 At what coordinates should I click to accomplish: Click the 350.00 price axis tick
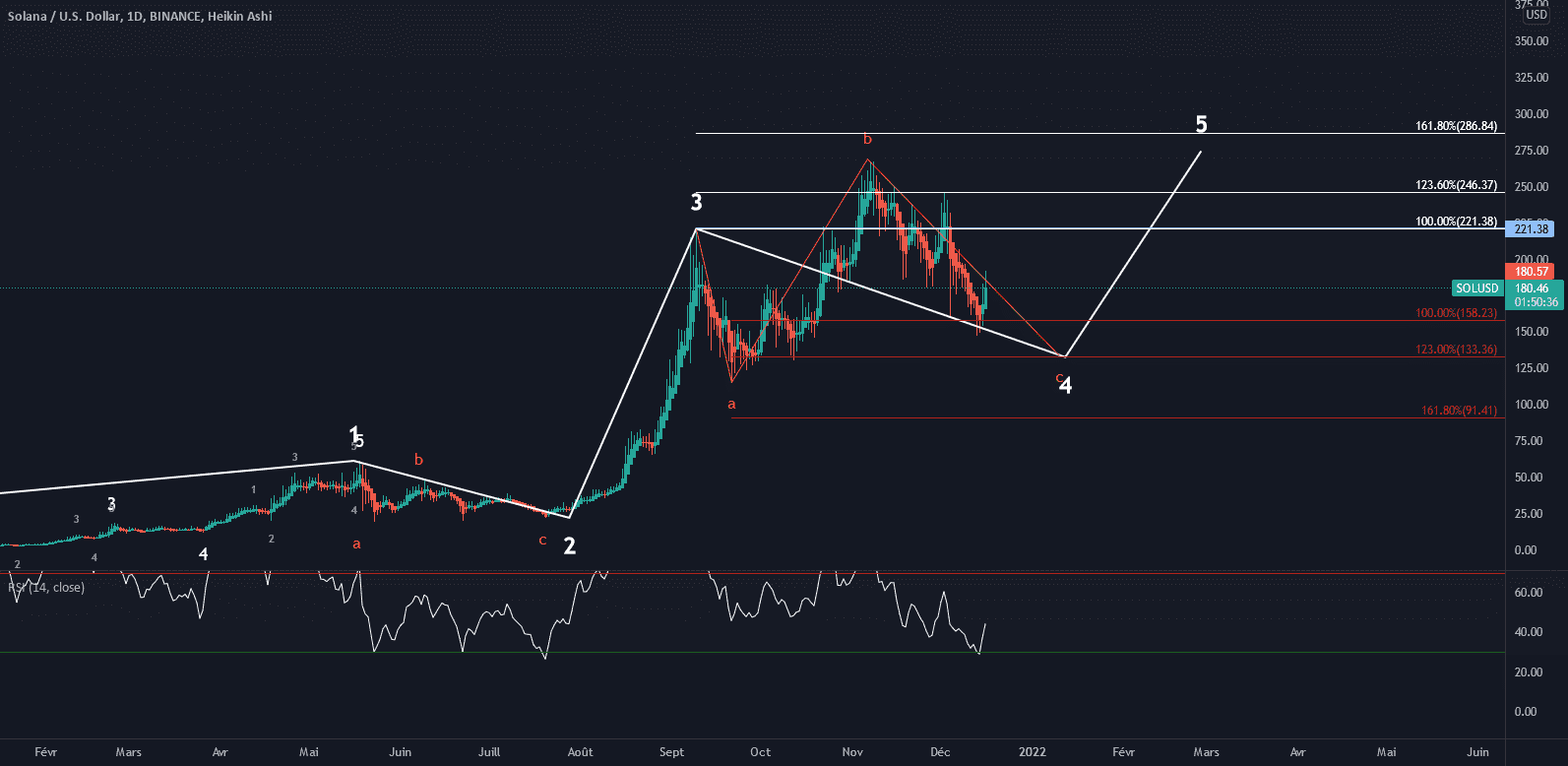1532,41
